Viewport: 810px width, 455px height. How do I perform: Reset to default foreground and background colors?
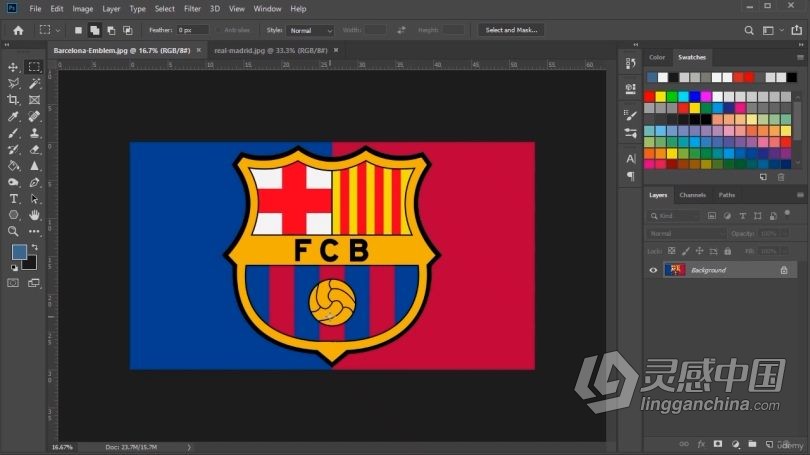14,268
